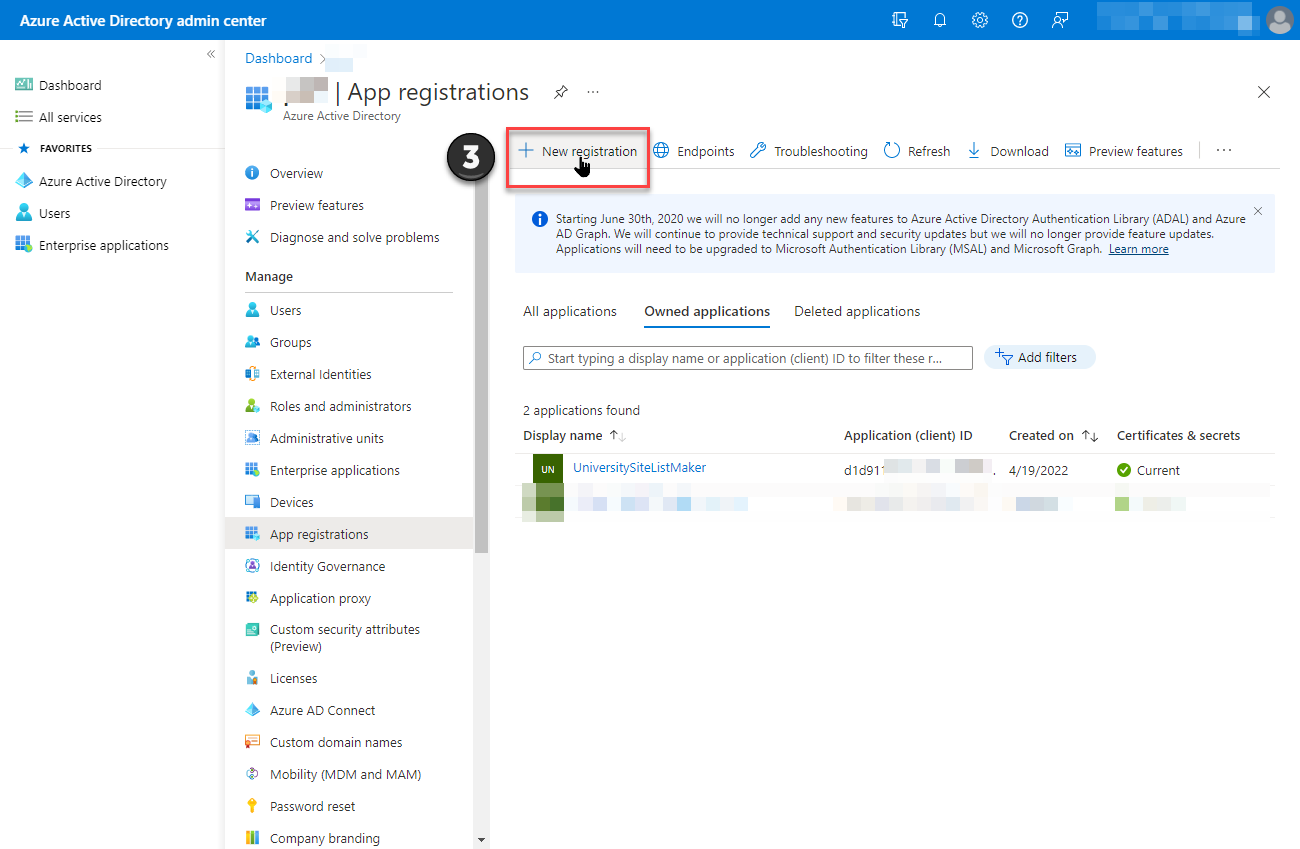Open toolbar overflow ellipsis menu
1300x849 pixels.
coord(1224,151)
